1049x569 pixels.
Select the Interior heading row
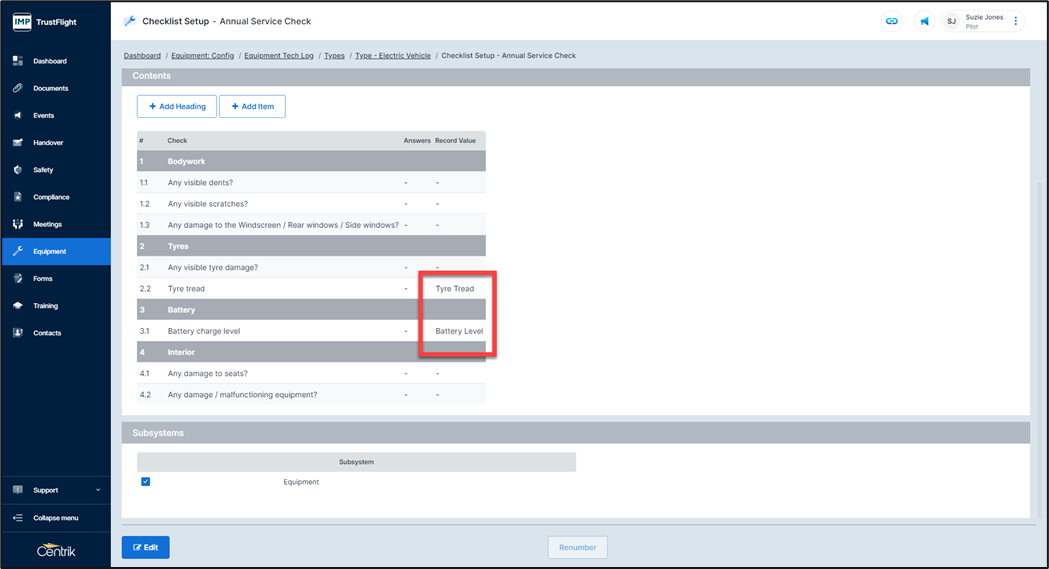click(311, 352)
